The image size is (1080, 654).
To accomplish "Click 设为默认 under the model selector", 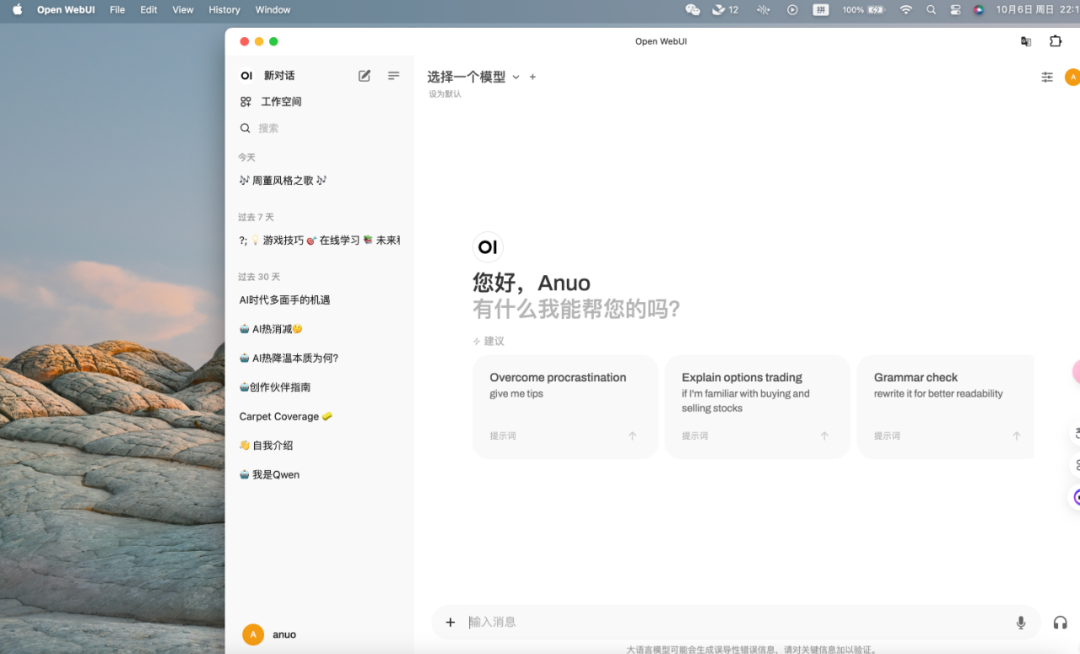I will (x=445, y=94).
